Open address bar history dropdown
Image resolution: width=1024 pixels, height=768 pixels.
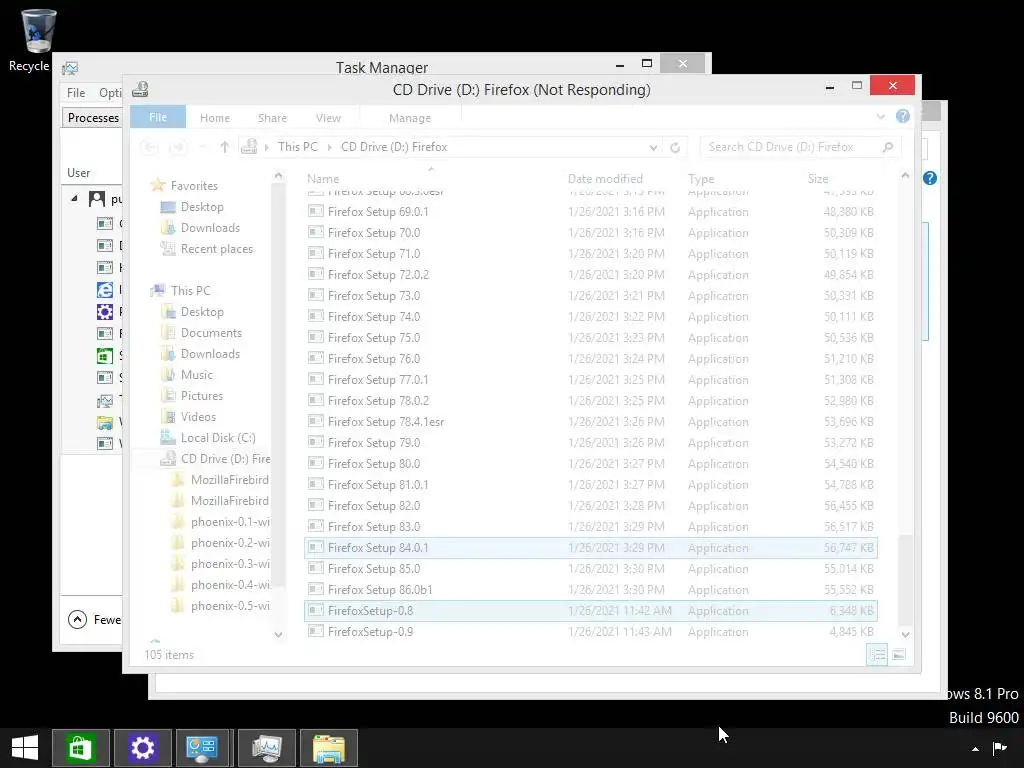pos(653,148)
